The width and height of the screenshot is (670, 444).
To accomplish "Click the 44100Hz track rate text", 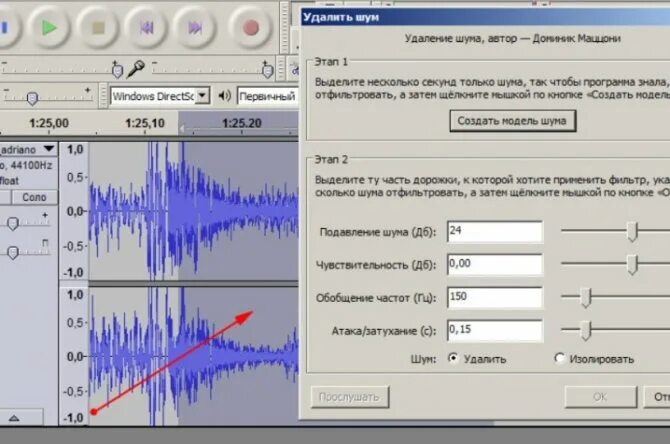I will pos(31,165).
